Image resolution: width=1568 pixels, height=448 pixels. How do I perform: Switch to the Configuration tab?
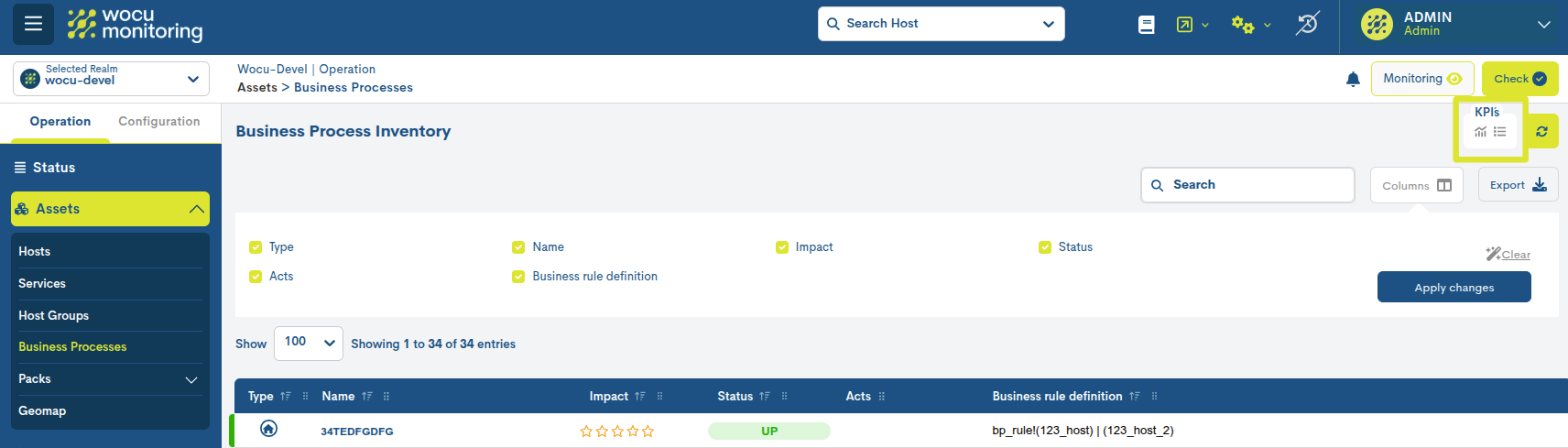click(159, 122)
